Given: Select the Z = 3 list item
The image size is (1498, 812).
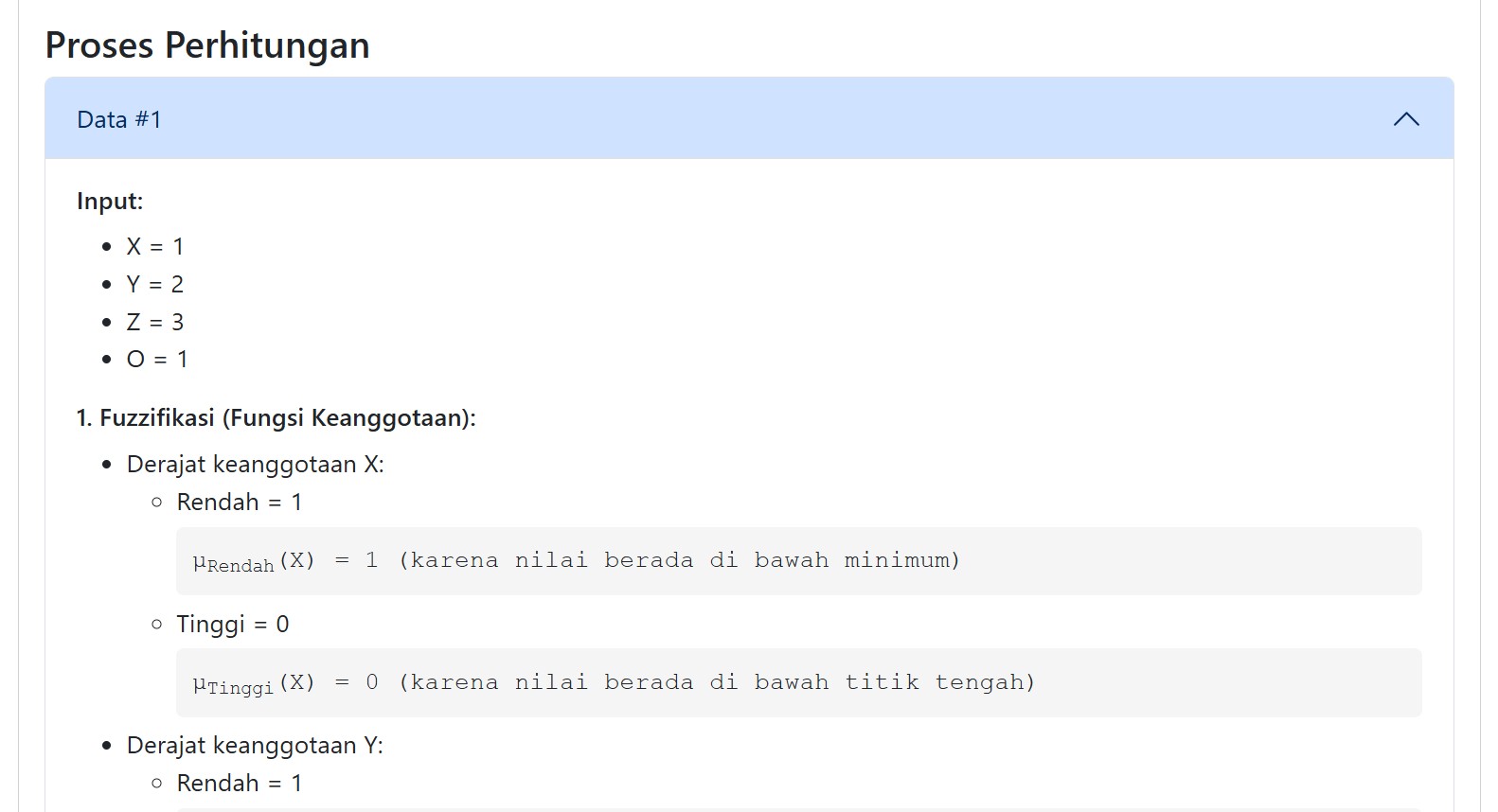Looking at the screenshot, I should pyautogui.click(x=155, y=322).
